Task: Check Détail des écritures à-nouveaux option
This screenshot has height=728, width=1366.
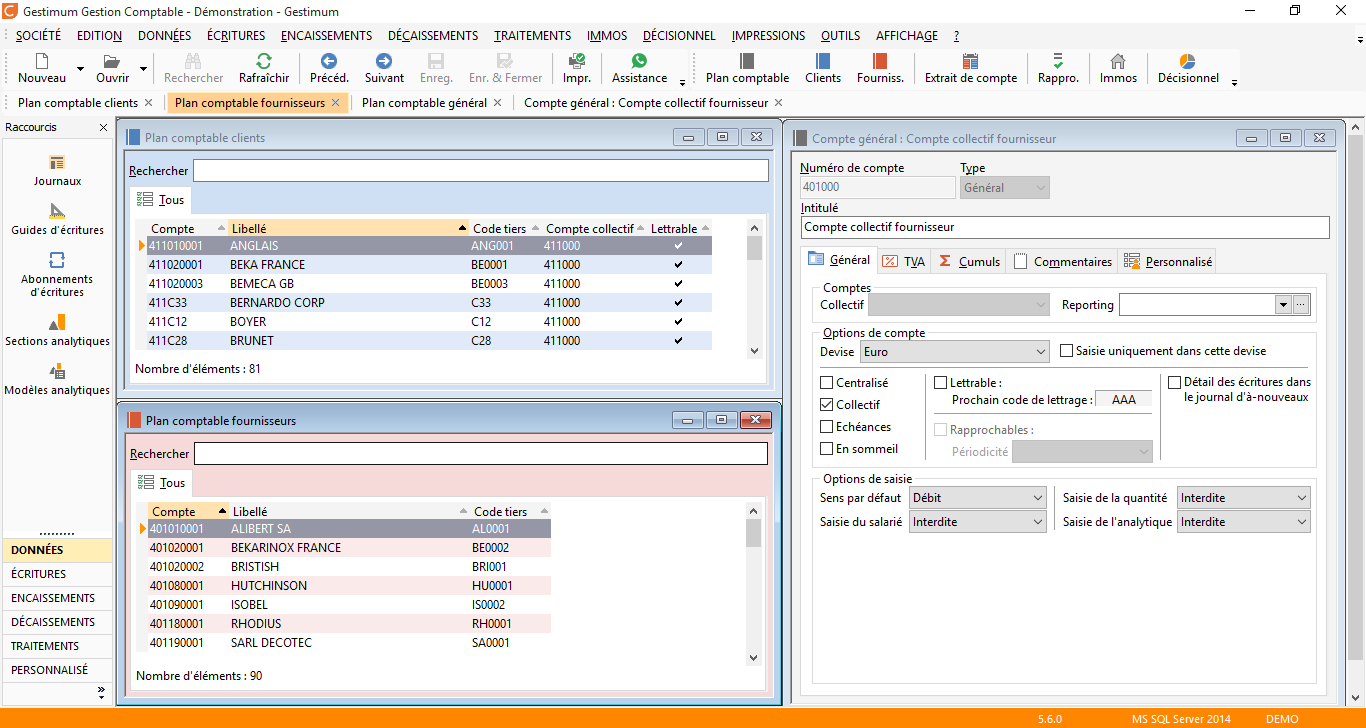Action: click(1175, 382)
